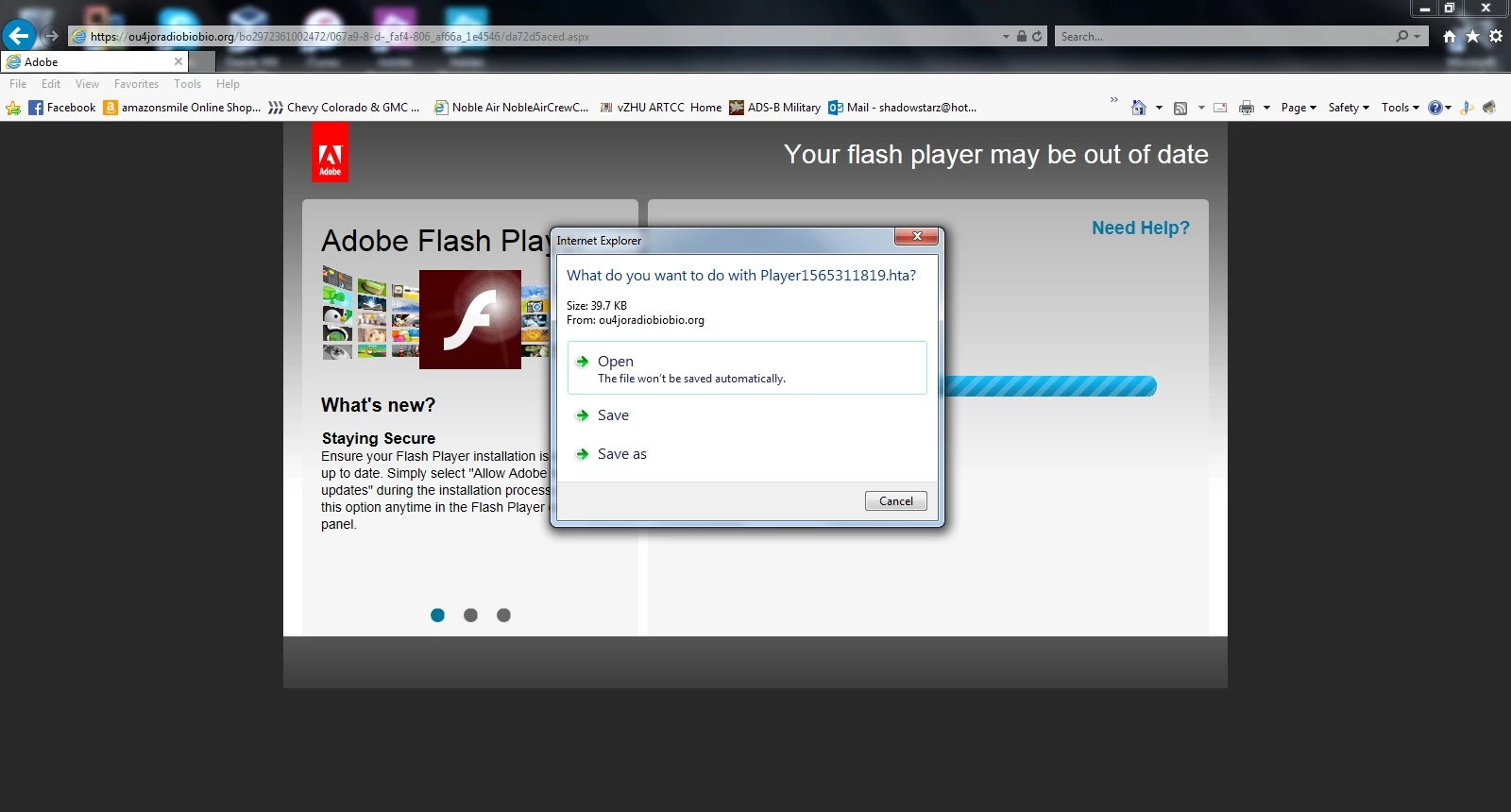Close the Adobe tab

[178, 61]
